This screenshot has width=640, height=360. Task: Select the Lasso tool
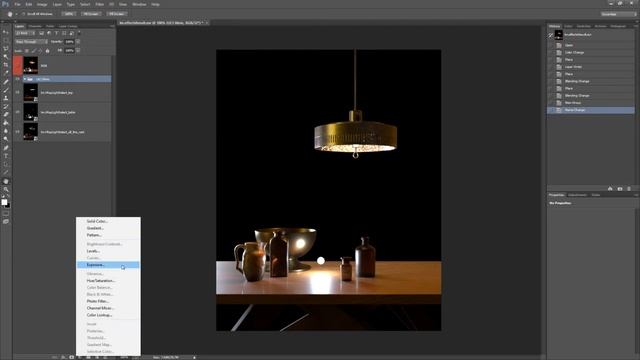pyautogui.click(x=6, y=48)
